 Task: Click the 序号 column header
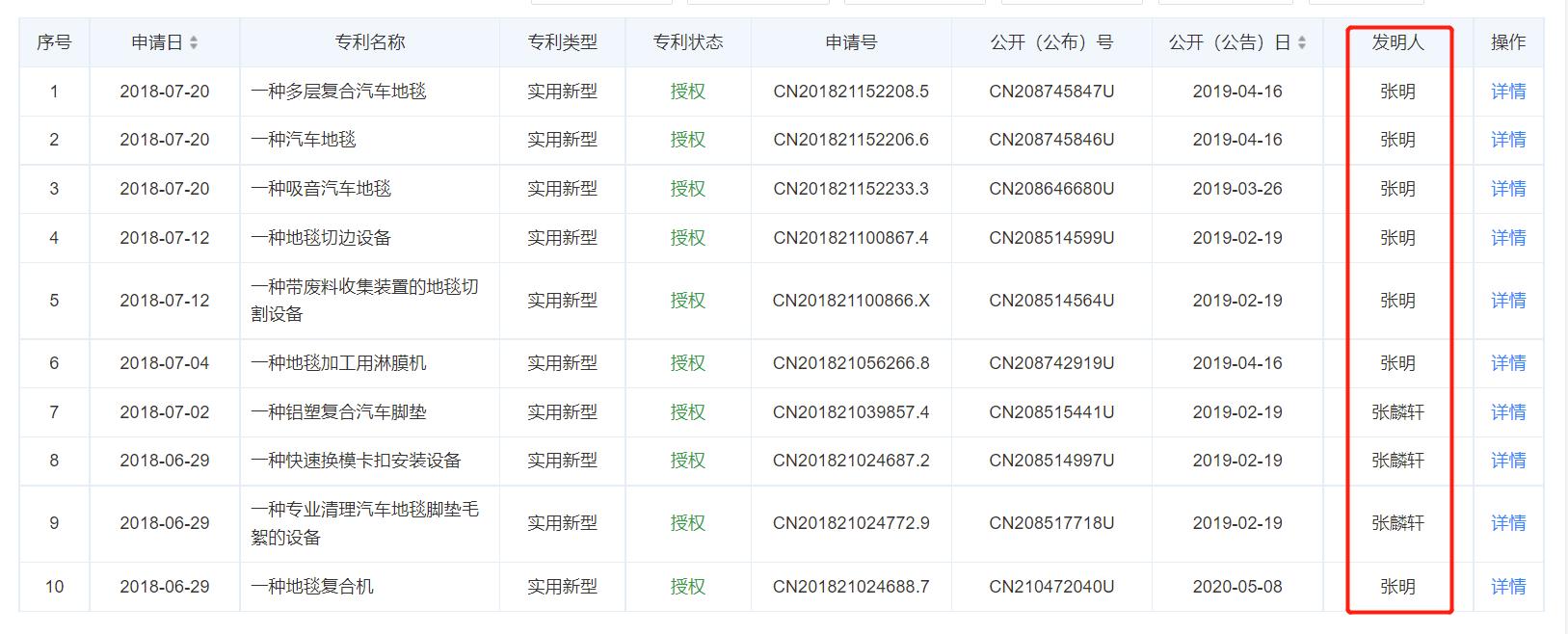54,42
